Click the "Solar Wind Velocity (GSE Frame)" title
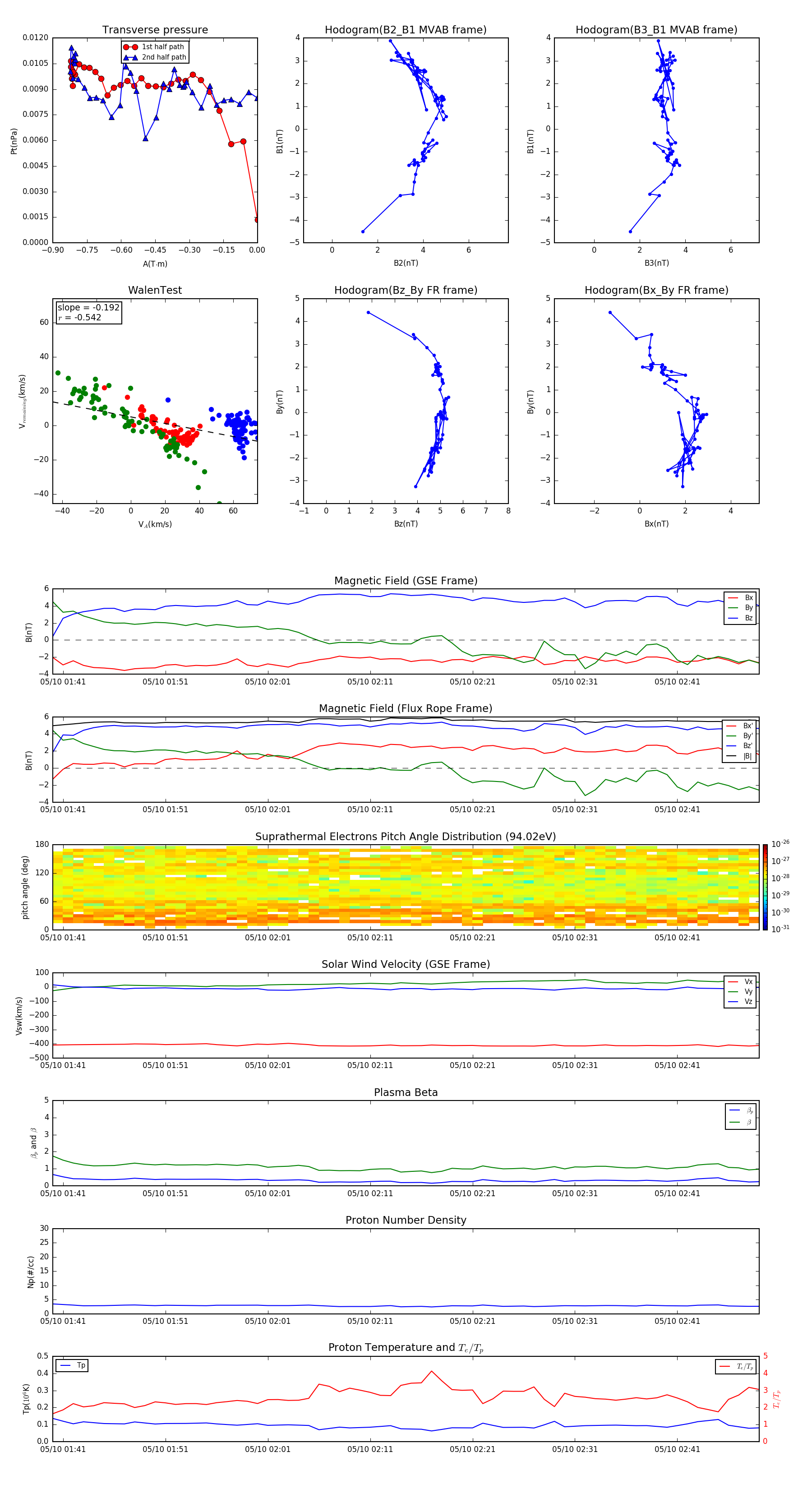This screenshot has height=1489, width=812. coord(406,964)
